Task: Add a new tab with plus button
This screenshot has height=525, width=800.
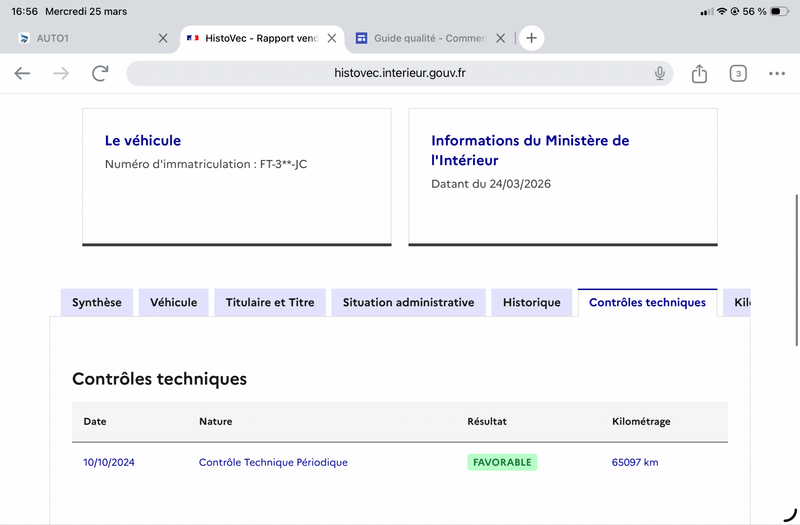Action: [531, 38]
